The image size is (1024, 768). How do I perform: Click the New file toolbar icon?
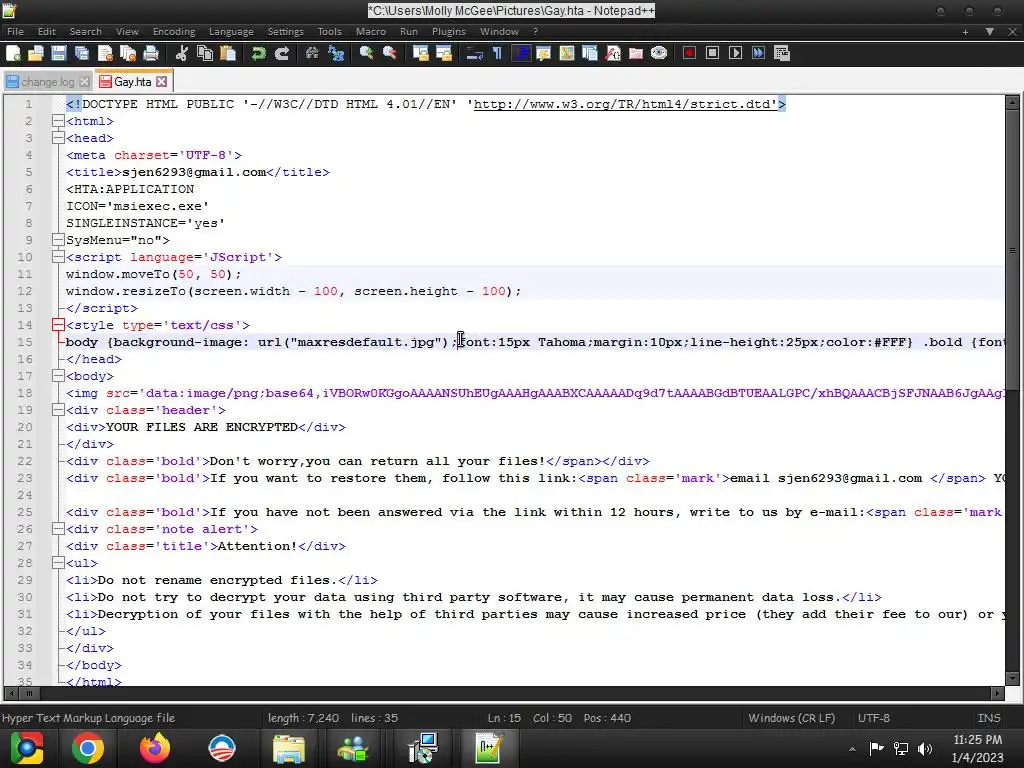pyautogui.click(x=13, y=54)
